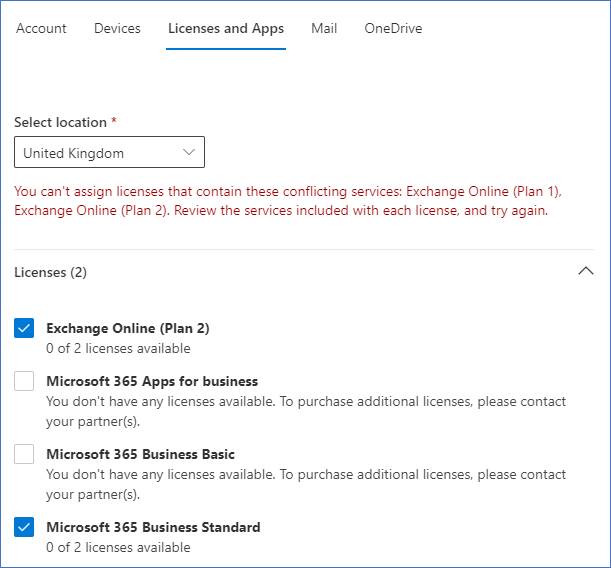The width and height of the screenshot is (611, 568).
Task: Click '0 of 2 licenses available' under Exchange Online
Action: [x=118, y=348]
